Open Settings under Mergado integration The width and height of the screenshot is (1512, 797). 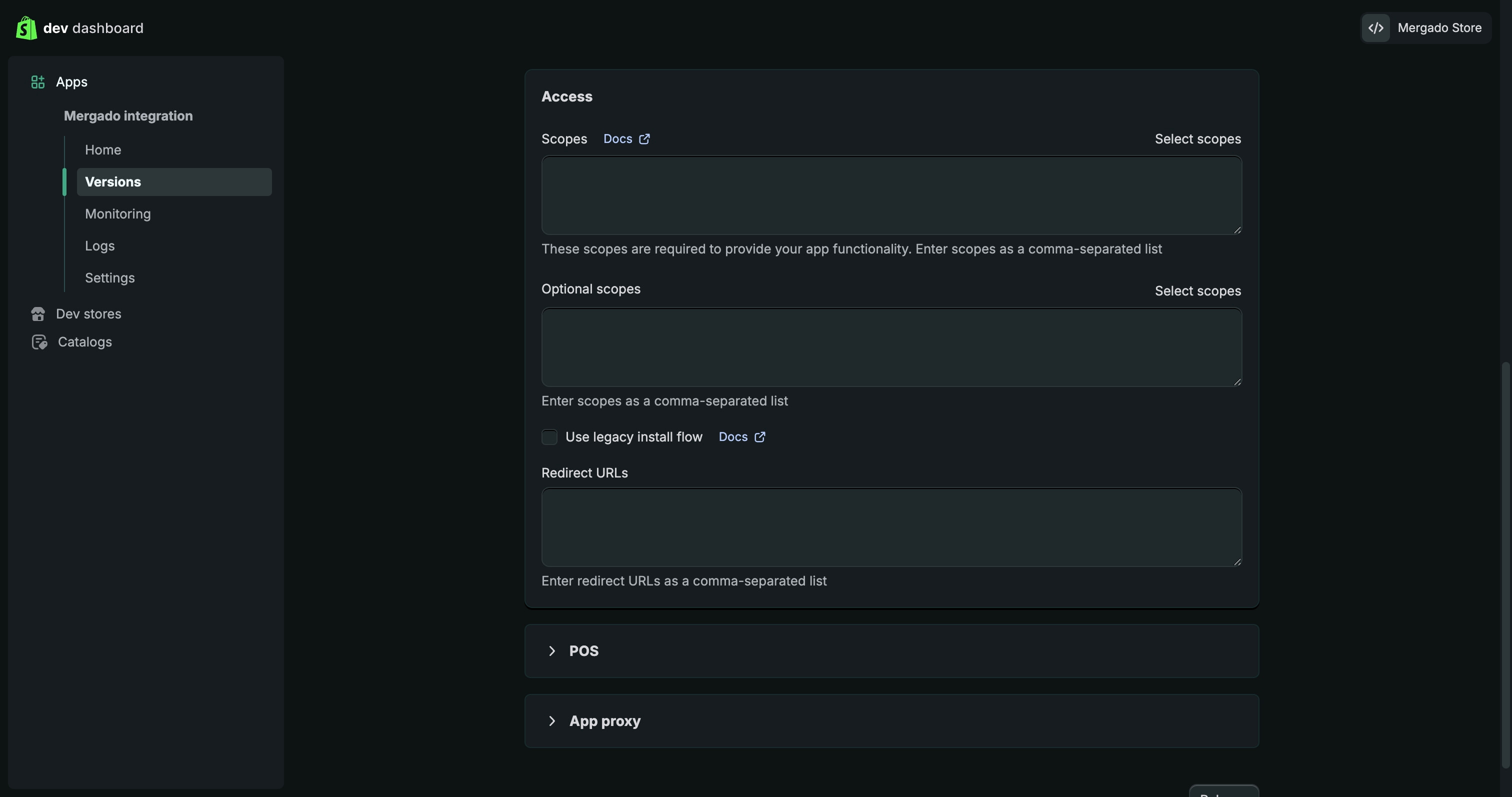pos(110,278)
